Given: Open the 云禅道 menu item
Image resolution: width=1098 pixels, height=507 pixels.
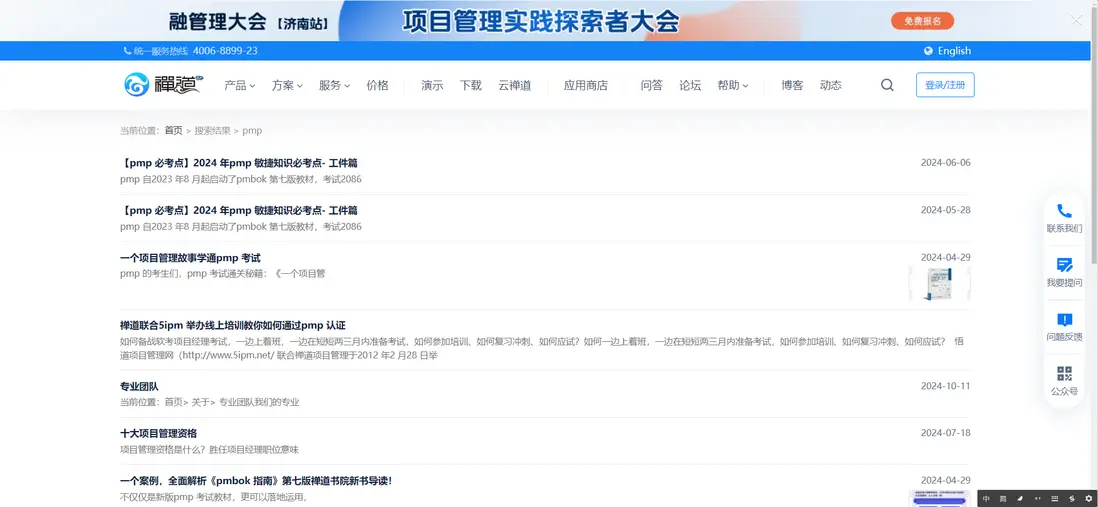Looking at the screenshot, I should pos(515,85).
